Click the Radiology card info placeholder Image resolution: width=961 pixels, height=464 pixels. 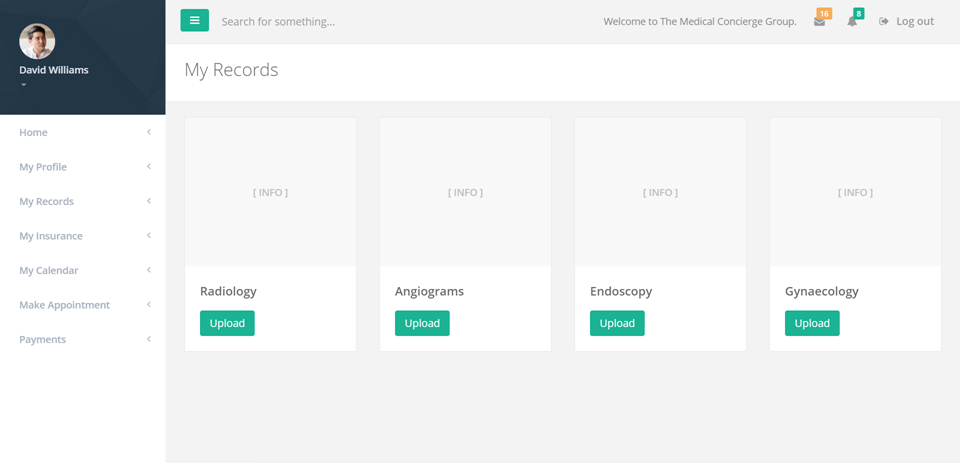point(270,192)
